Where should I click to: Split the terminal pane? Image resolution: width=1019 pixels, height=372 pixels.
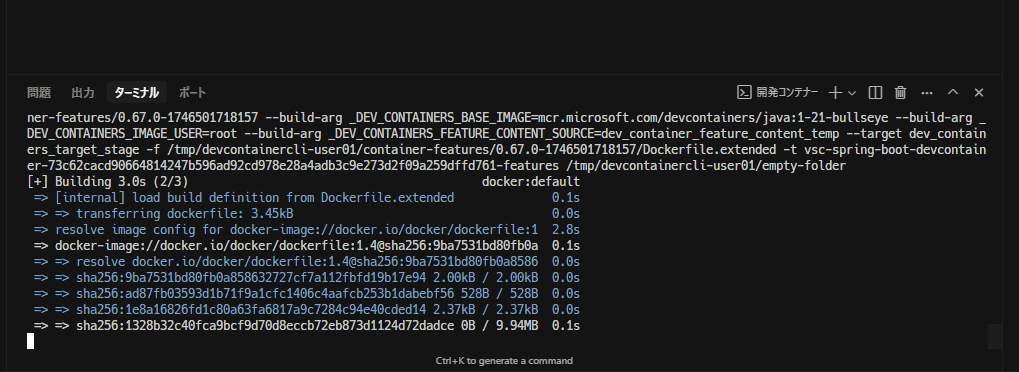pyautogui.click(x=875, y=92)
